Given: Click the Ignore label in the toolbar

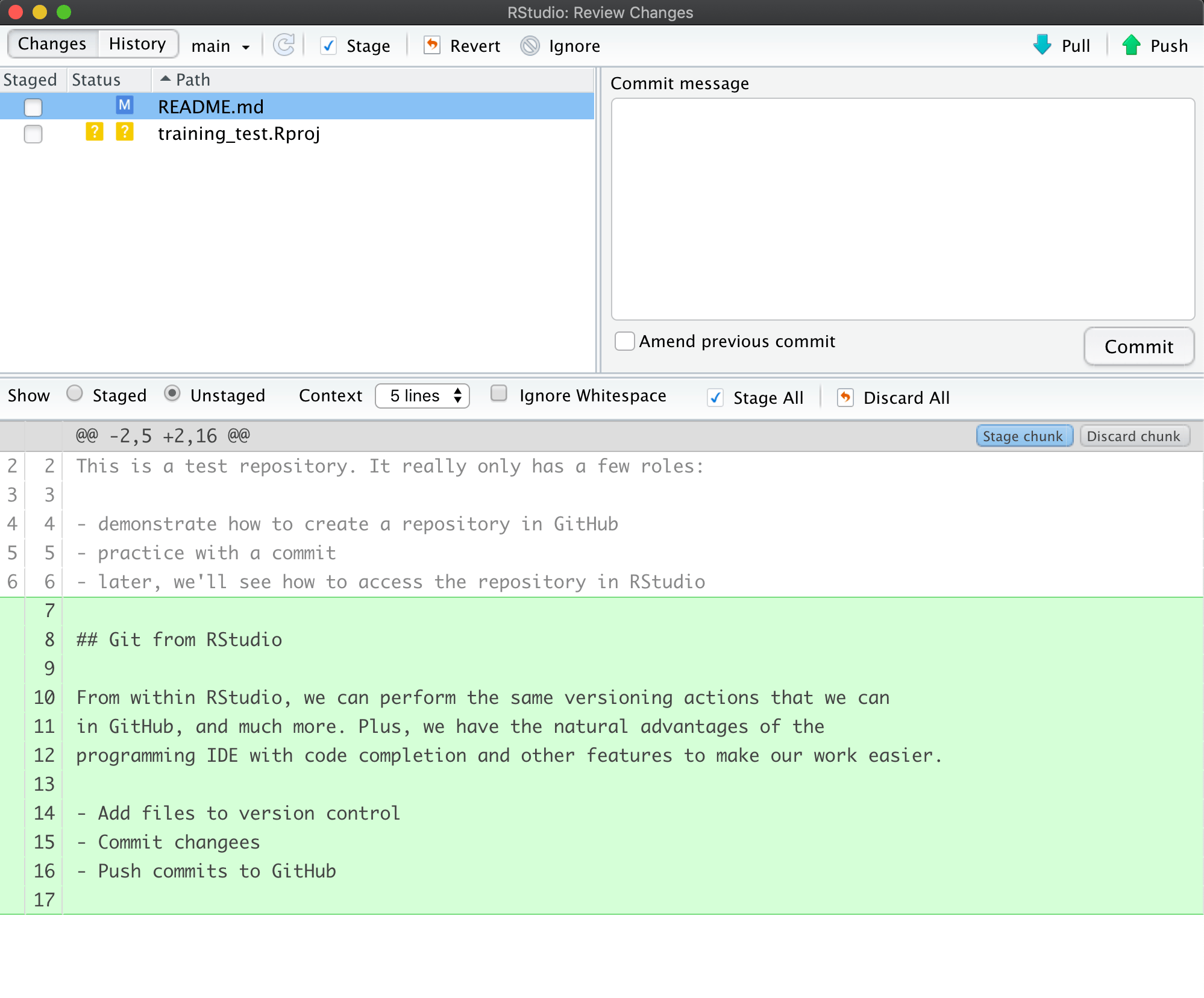Looking at the screenshot, I should (574, 46).
